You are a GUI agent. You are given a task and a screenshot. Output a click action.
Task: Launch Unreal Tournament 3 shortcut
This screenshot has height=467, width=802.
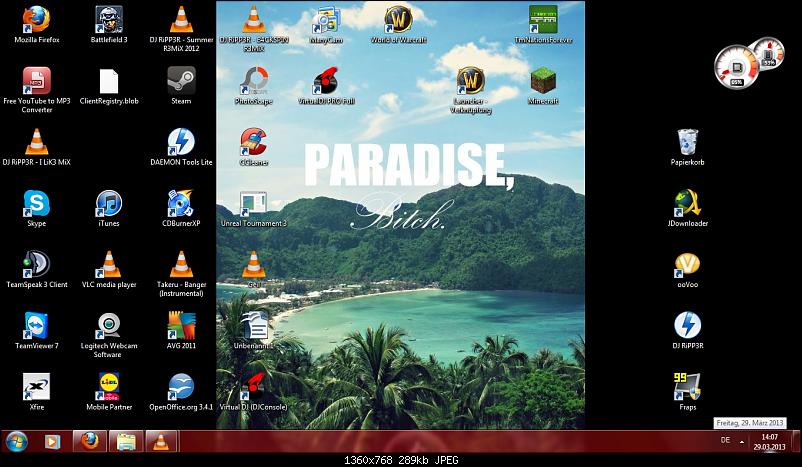254,204
